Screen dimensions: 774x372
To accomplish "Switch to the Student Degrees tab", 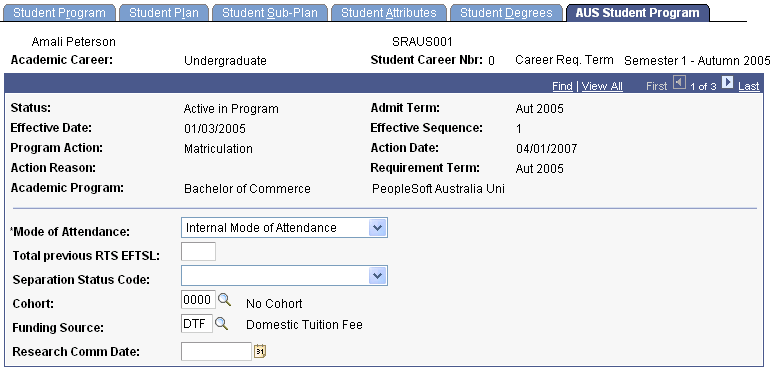I will (x=506, y=13).
